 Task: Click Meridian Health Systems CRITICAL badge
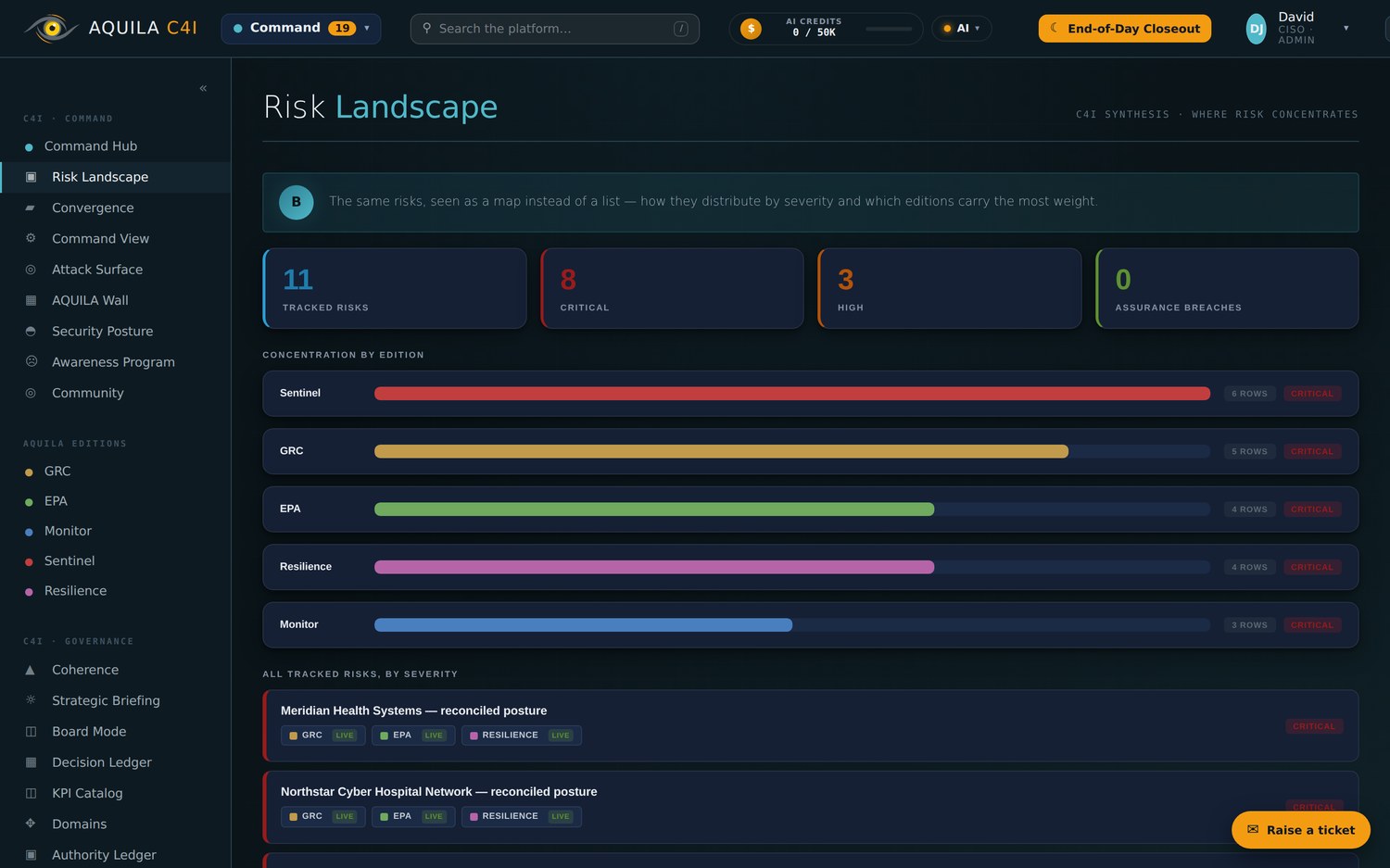pyautogui.click(x=1314, y=726)
